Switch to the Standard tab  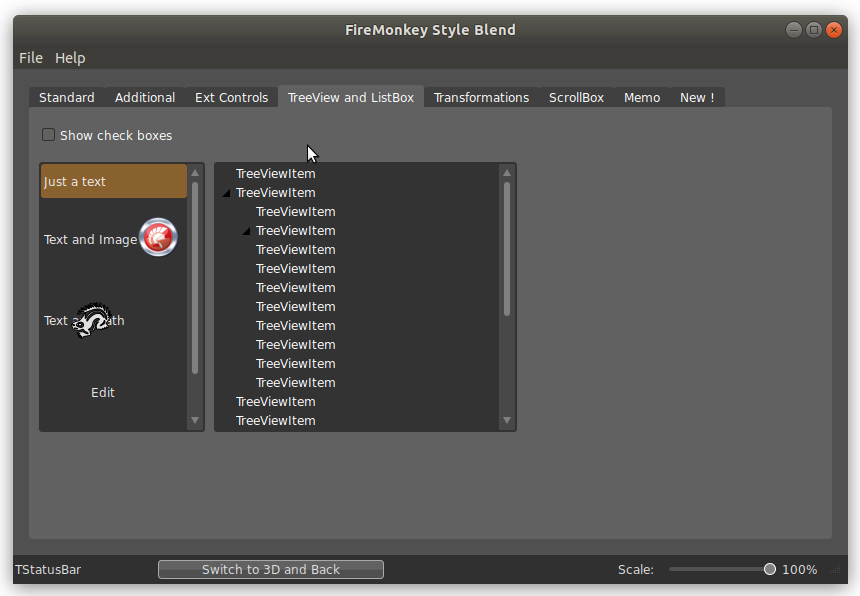tap(67, 98)
